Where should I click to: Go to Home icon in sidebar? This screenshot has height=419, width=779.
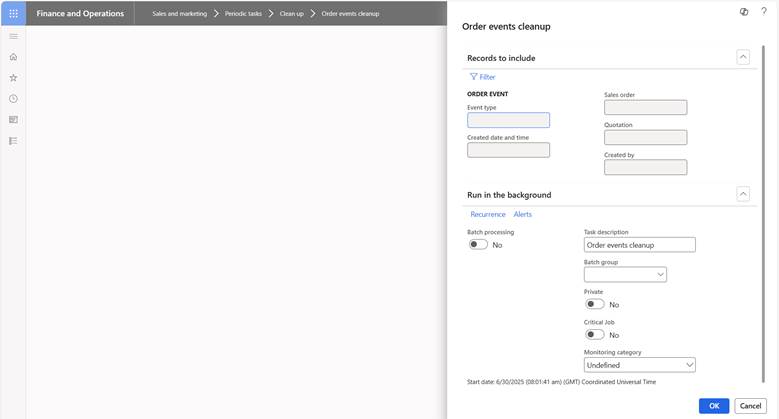coord(13,57)
